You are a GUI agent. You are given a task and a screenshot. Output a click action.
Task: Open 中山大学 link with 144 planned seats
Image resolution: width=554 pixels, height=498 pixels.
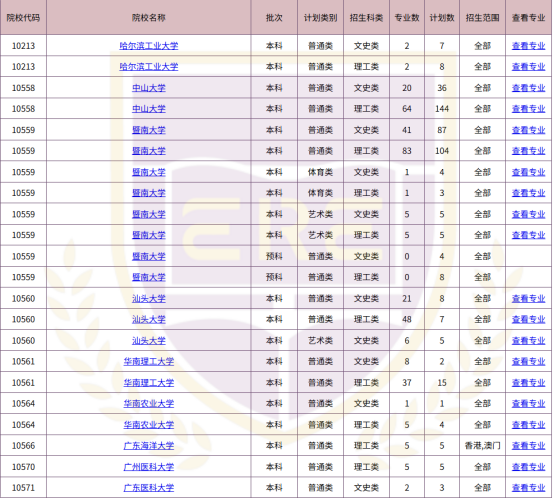(x=149, y=109)
